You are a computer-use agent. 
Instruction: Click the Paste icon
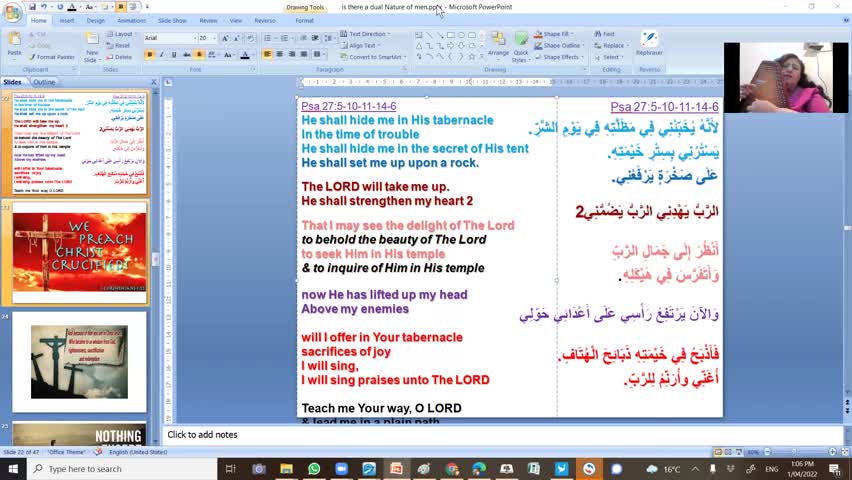pyautogui.click(x=14, y=44)
